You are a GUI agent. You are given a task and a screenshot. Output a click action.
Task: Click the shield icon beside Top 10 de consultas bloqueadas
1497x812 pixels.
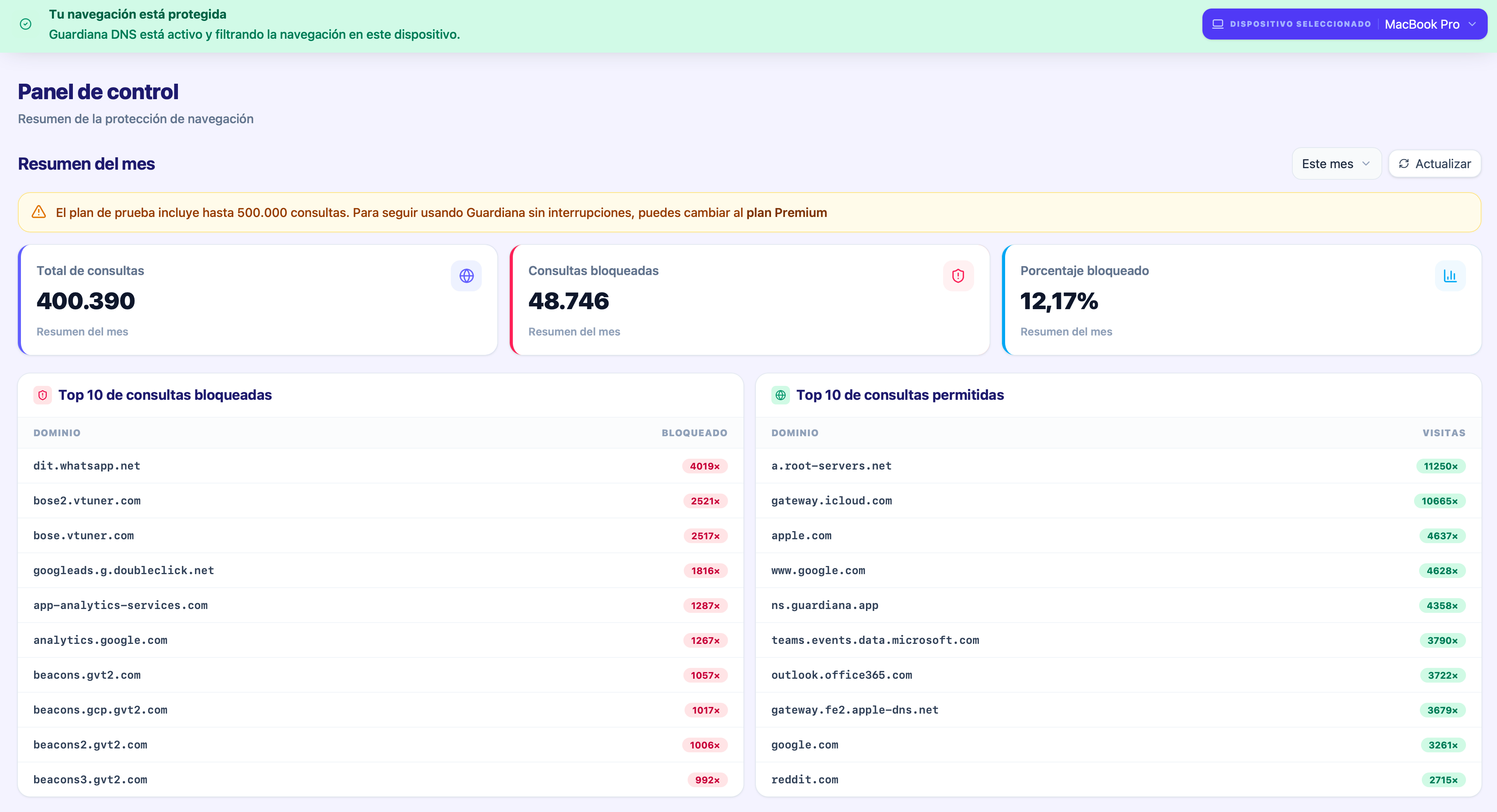[x=42, y=395]
